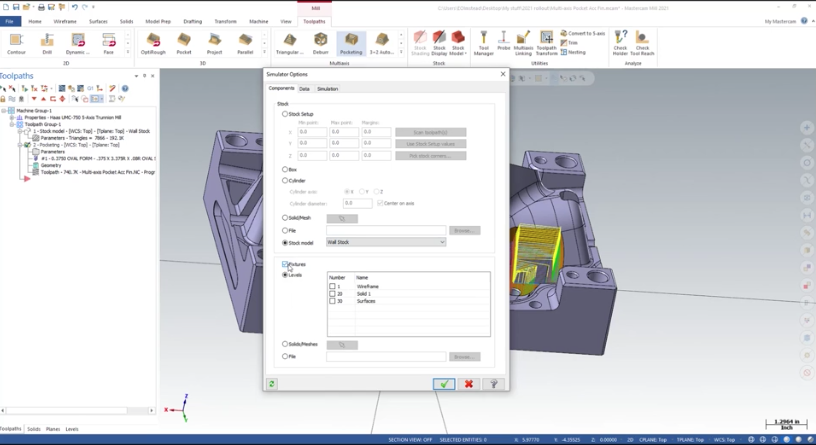
Task: Run Check Holder analysis
Action: 620,44
